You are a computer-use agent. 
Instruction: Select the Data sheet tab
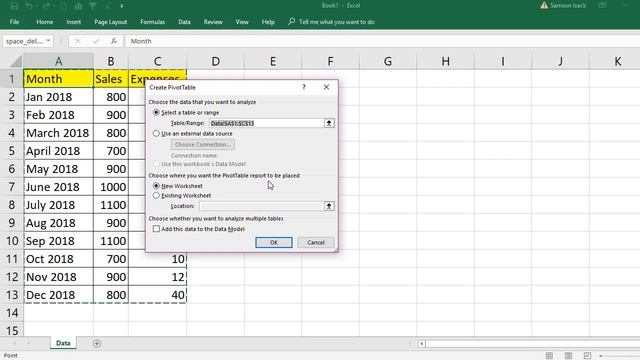[x=63, y=343]
